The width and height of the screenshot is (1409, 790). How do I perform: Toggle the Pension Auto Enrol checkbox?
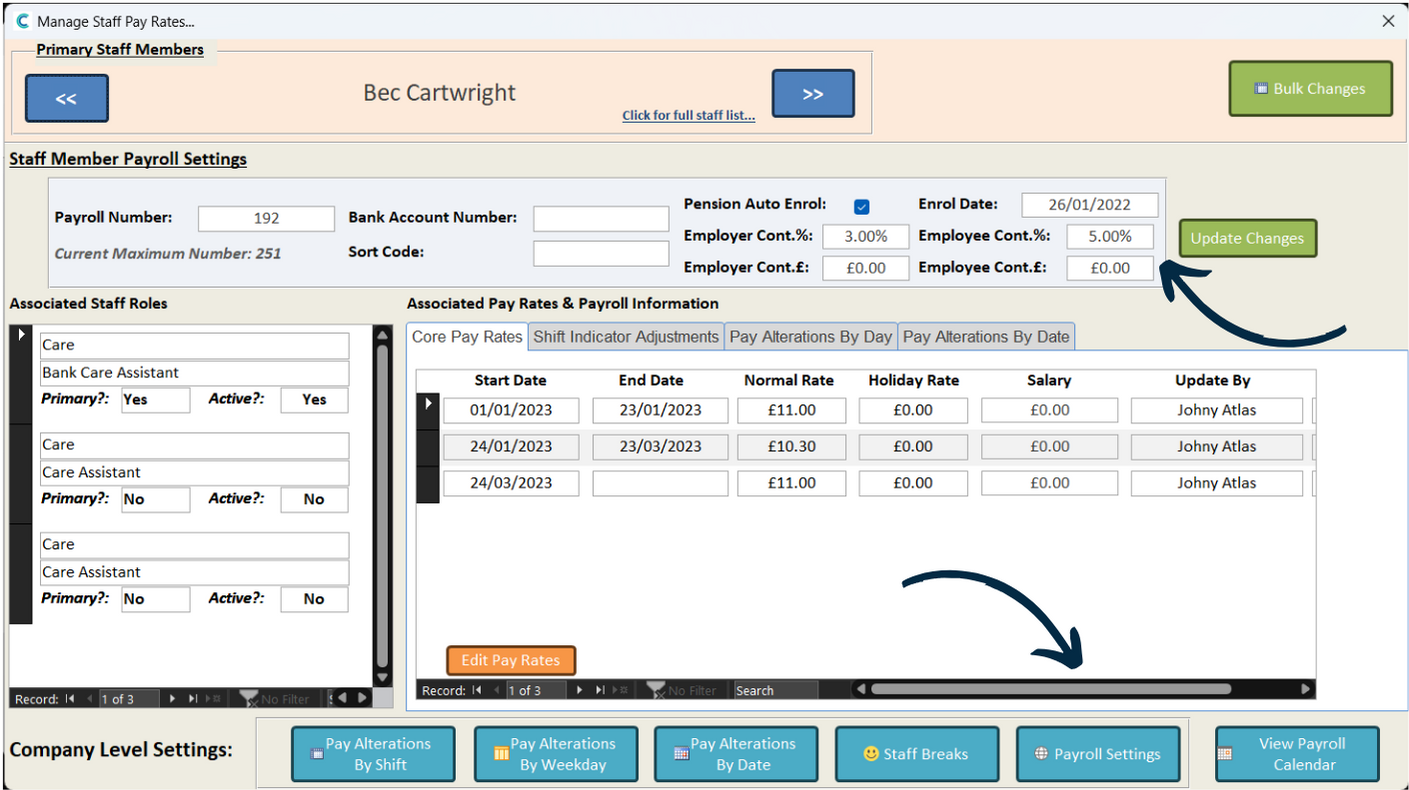862,207
